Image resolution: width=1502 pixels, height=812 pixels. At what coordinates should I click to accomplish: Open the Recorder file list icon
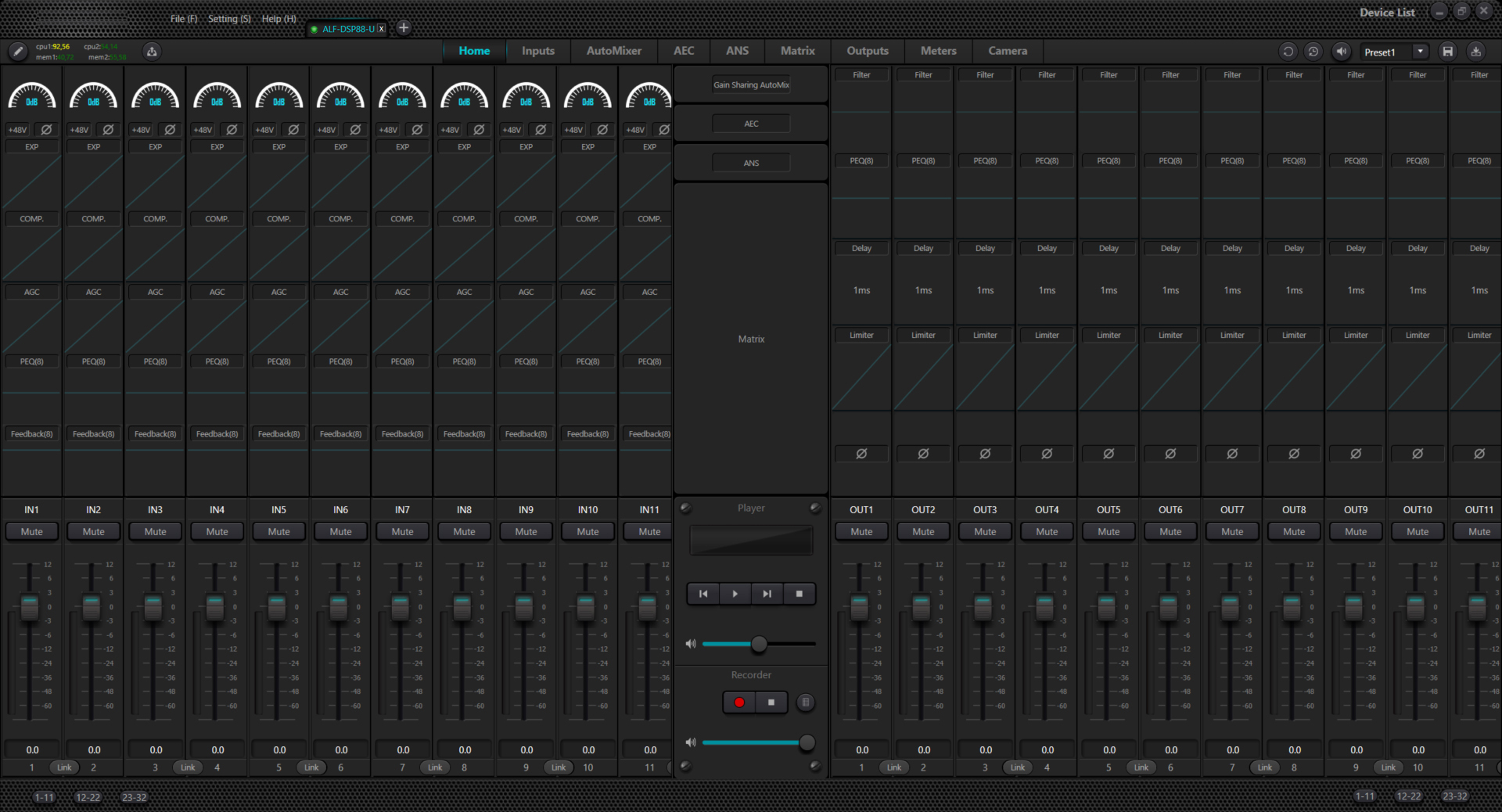point(806,702)
